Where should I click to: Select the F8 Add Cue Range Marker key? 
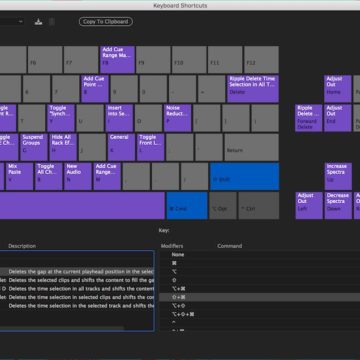tap(117, 60)
